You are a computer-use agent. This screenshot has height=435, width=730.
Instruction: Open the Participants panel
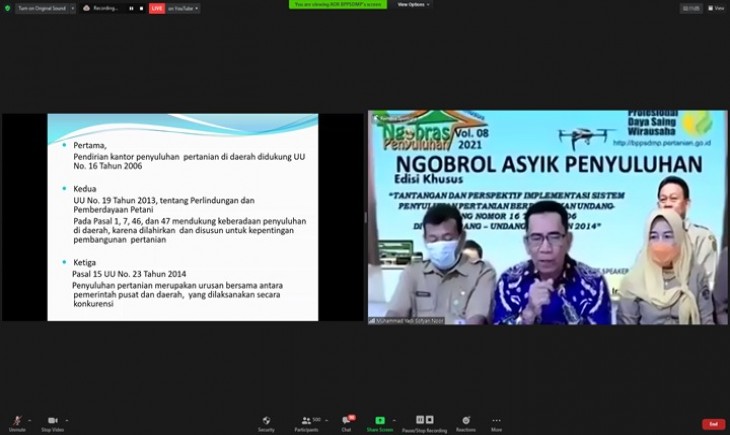pyautogui.click(x=306, y=424)
